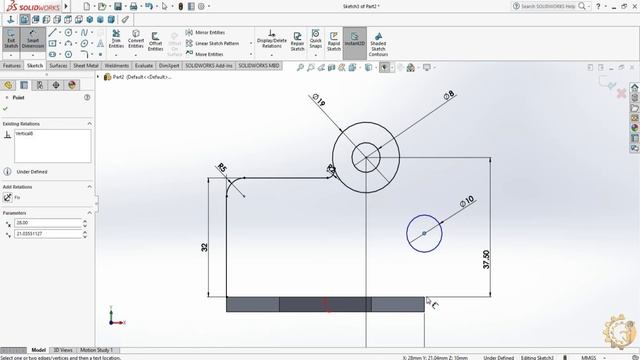Screen dimensions: 640x360
Task: Click the X coordinate input field
Action: (48, 223)
